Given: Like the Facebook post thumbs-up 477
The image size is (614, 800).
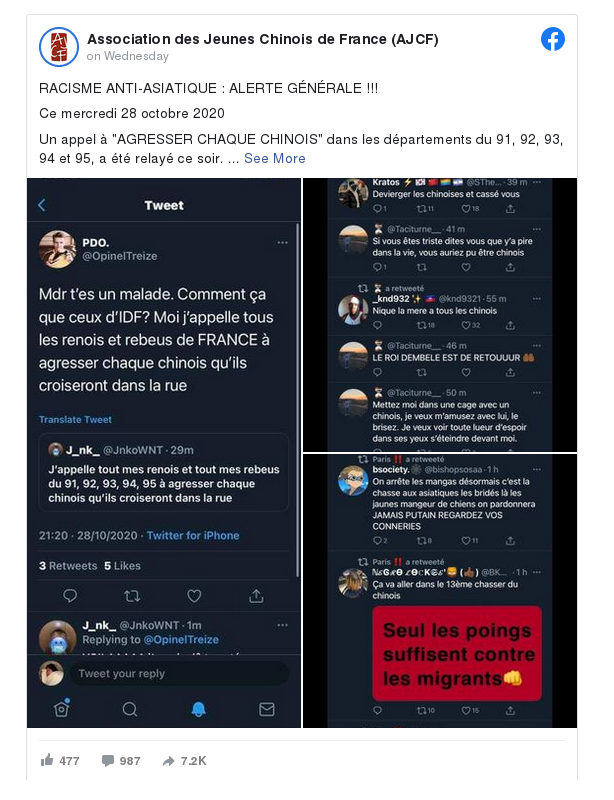Looking at the screenshot, I should click(x=60, y=761).
